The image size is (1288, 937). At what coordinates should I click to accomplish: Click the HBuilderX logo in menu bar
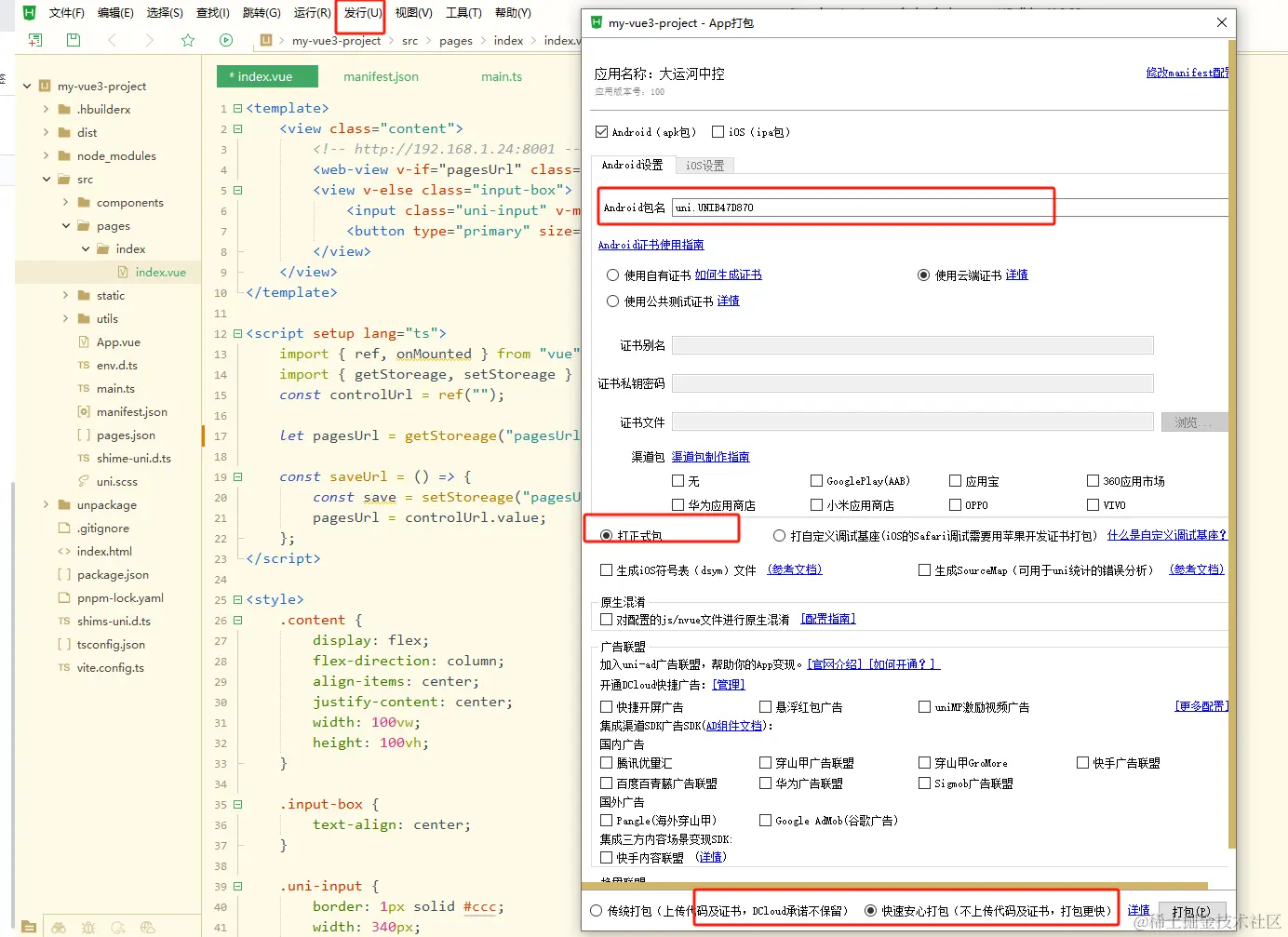point(29,13)
